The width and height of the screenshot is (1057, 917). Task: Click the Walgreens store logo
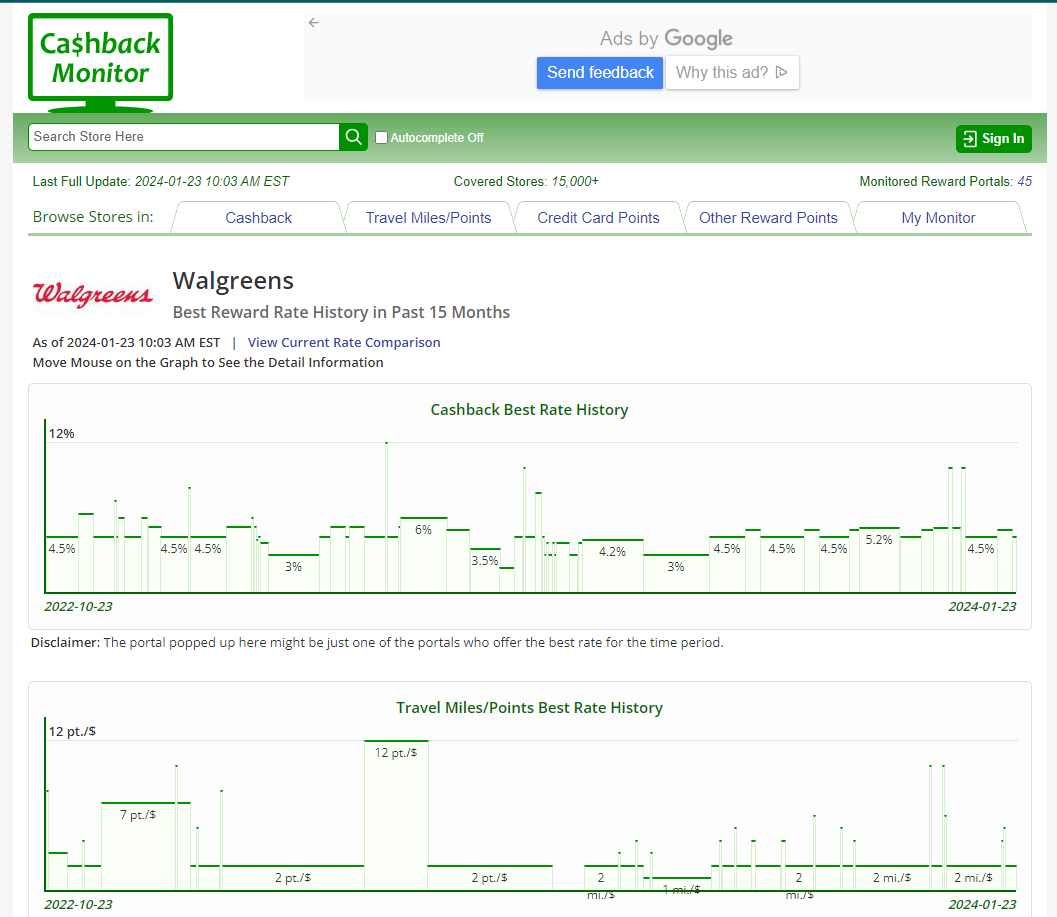tap(93, 294)
